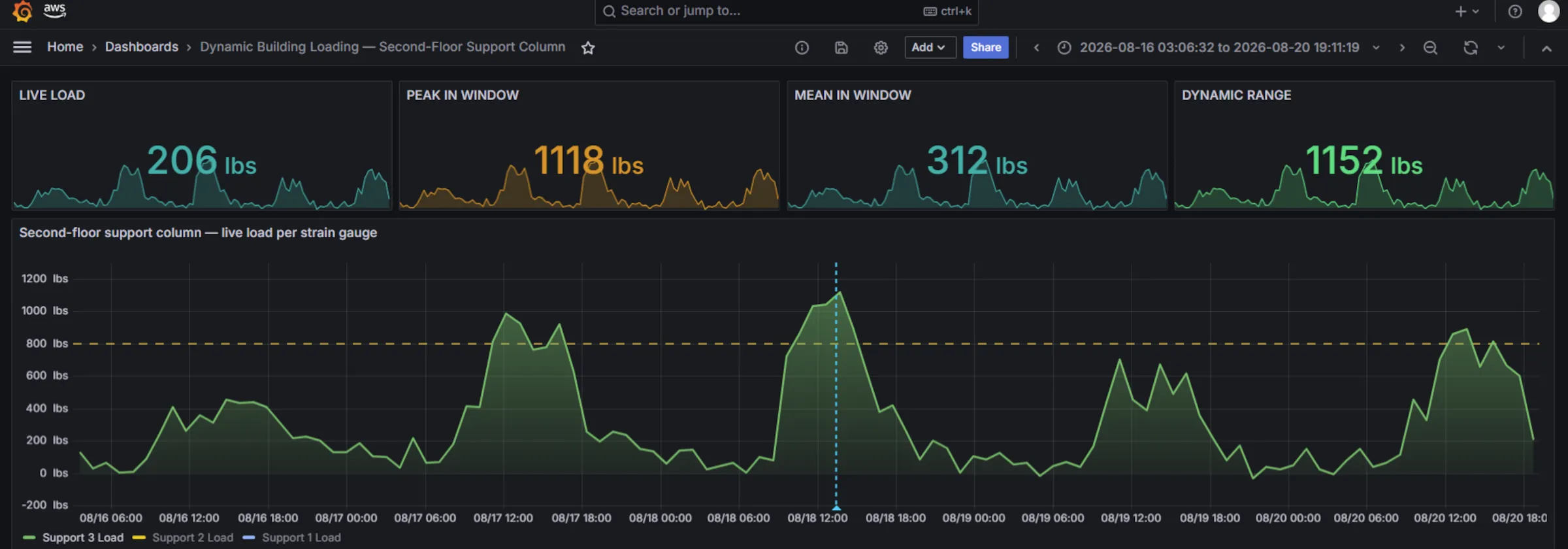The image size is (1568, 549).
Task: Open the strain gauge time series panel title
Action: click(198, 233)
